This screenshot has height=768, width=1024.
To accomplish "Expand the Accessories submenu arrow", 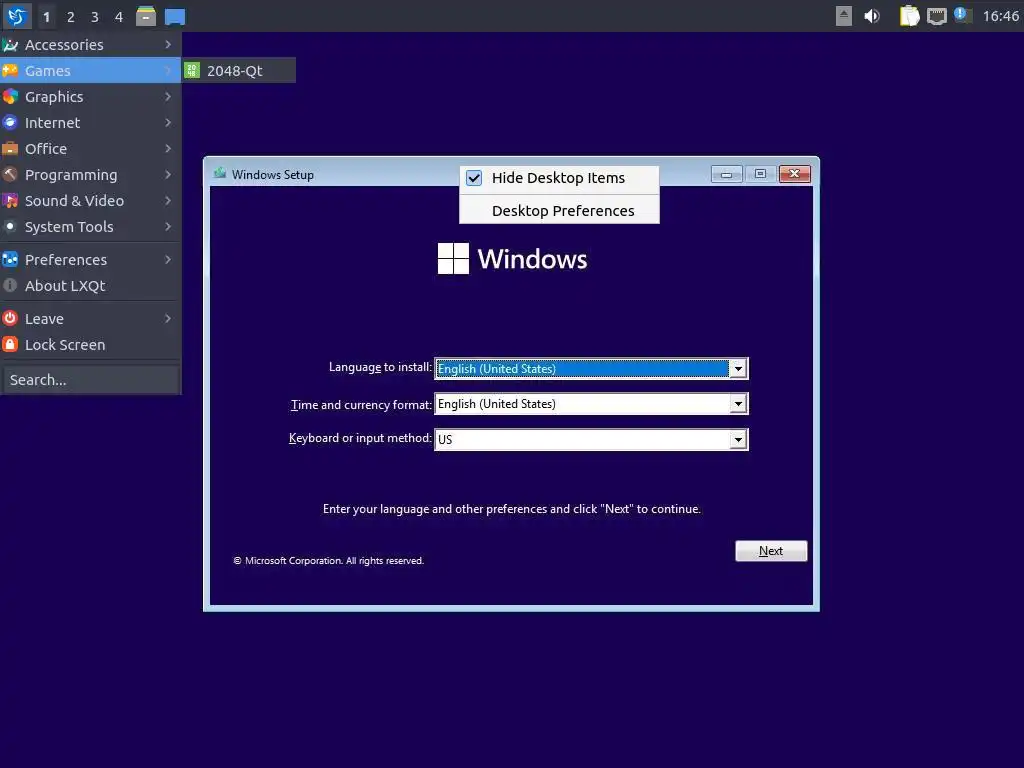I will point(168,44).
